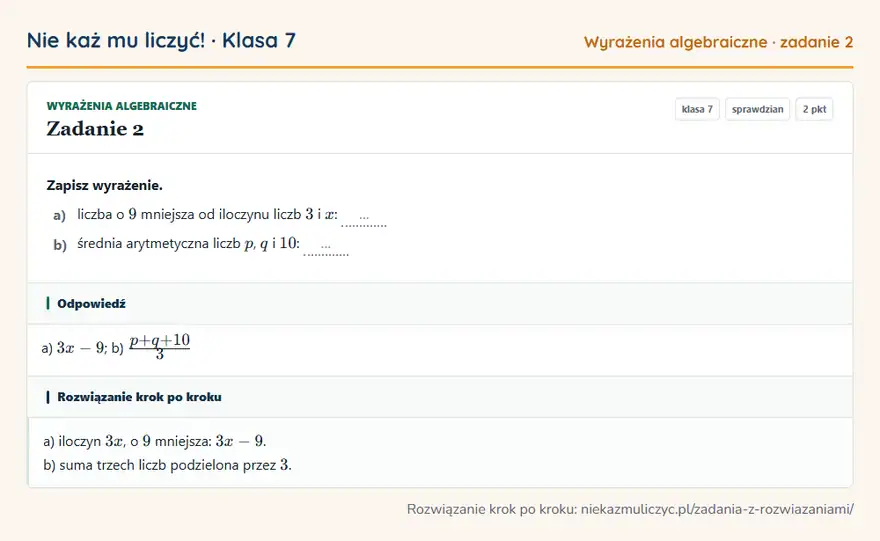Click the 'sprawdzian' tag
The image size is (880, 541).
pos(758,109)
